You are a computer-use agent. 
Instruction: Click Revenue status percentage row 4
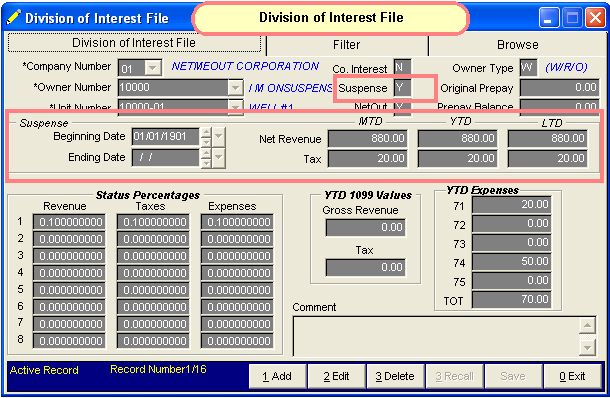pos(69,273)
